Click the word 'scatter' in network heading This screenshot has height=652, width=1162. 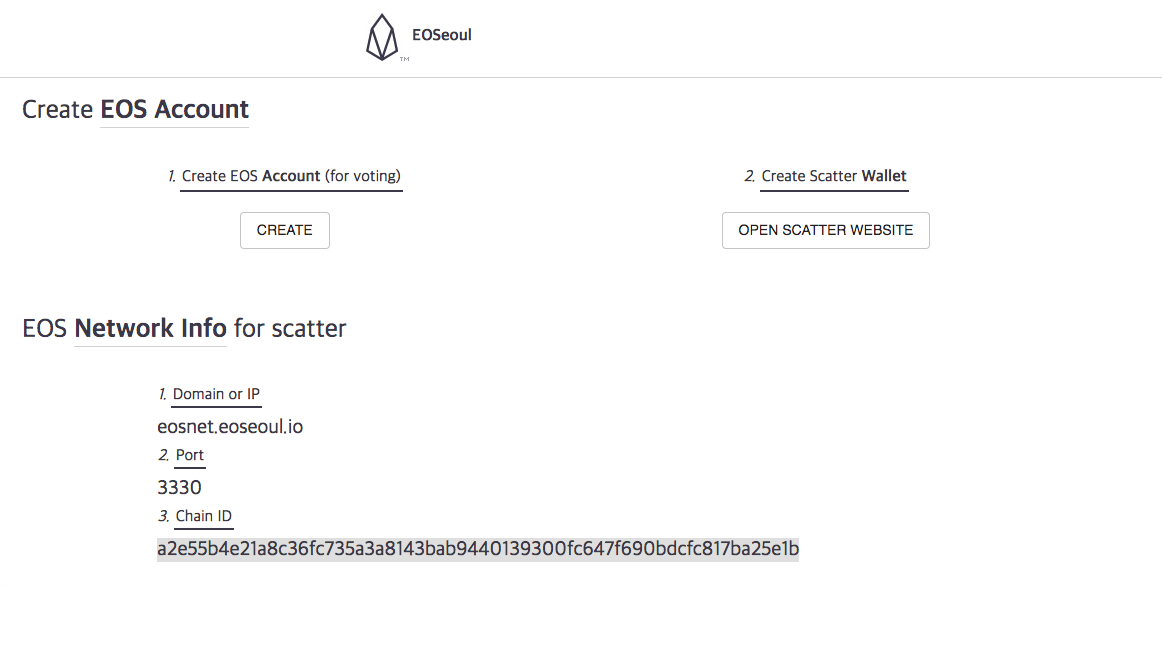coord(309,328)
